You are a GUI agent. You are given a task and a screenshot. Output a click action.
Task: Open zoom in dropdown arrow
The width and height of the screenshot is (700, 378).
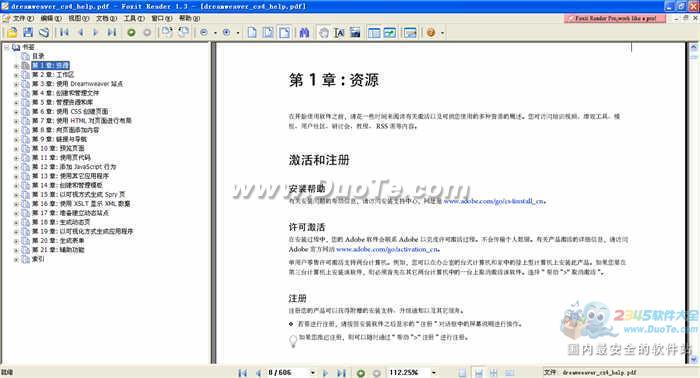point(238,33)
